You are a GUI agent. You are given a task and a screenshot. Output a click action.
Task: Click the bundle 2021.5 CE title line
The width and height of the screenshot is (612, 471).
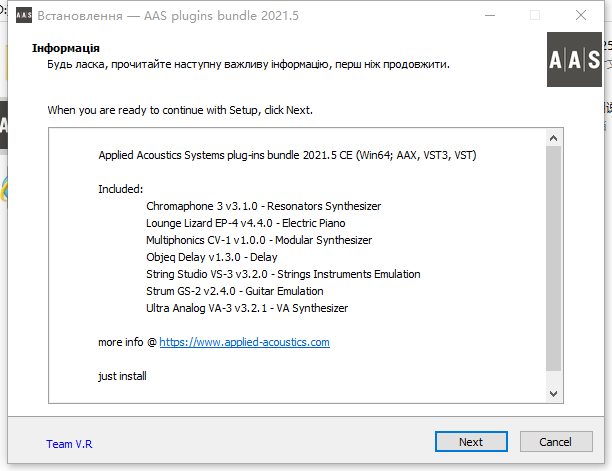pos(287,155)
